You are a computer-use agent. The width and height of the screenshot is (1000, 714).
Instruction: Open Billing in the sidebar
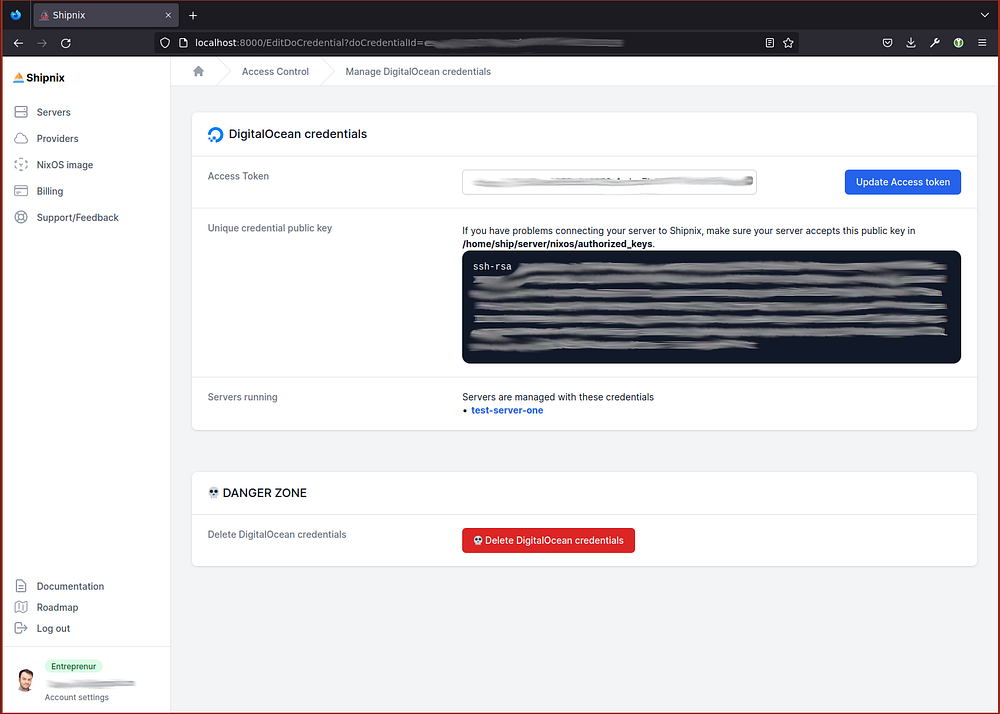pyautogui.click(x=50, y=191)
